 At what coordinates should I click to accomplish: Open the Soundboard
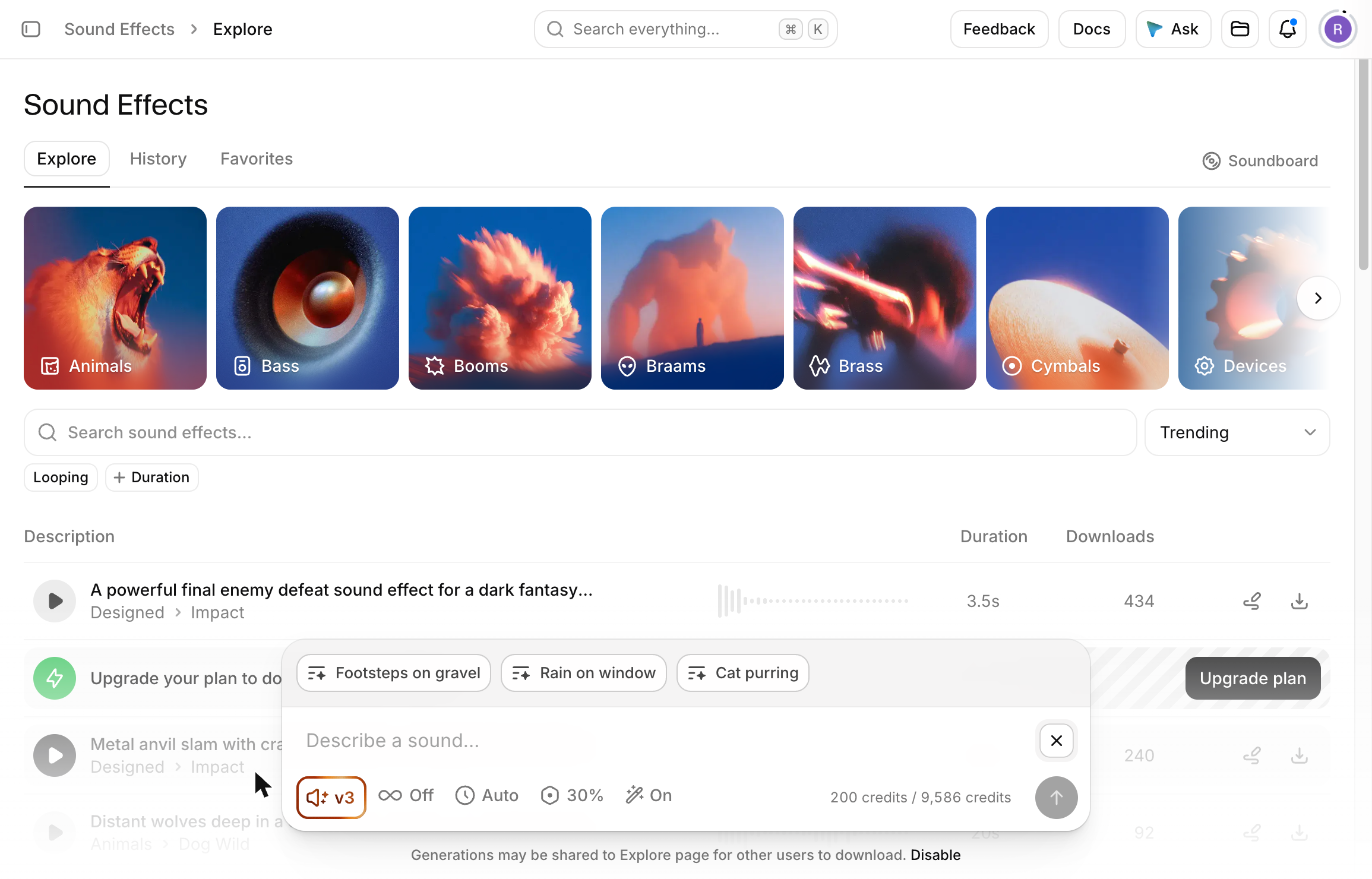(x=1260, y=161)
